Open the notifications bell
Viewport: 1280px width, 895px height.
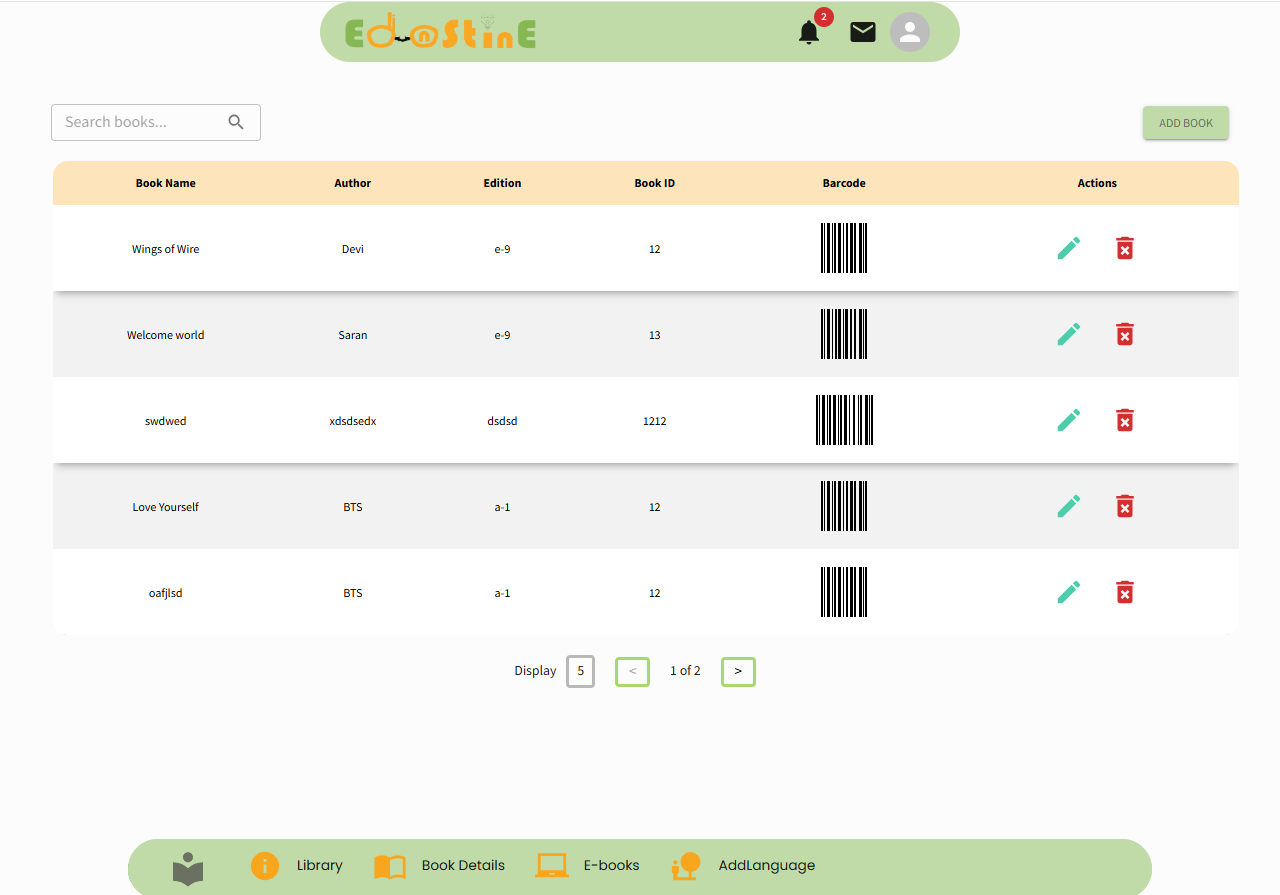(x=809, y=33)
